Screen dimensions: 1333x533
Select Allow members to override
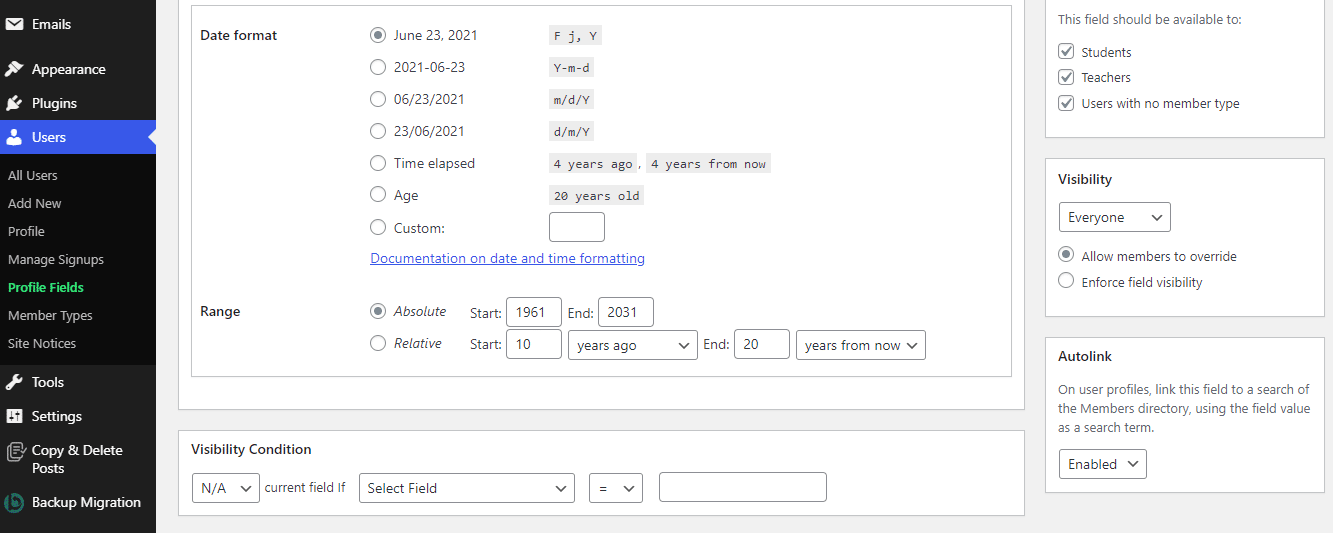(1066, 255)
